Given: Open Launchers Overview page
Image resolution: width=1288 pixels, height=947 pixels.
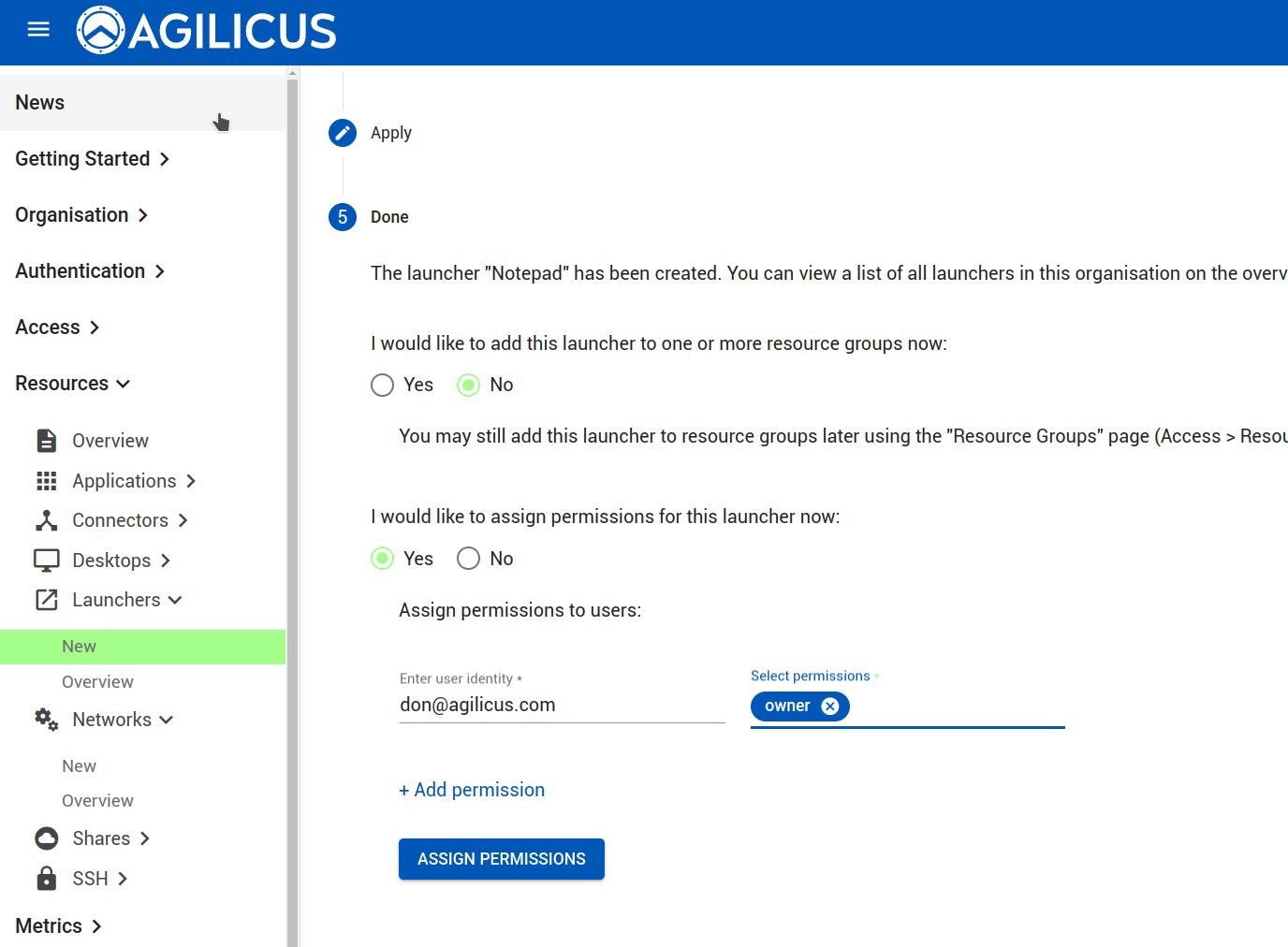Looking at the screenshot, I should point(97,682).
